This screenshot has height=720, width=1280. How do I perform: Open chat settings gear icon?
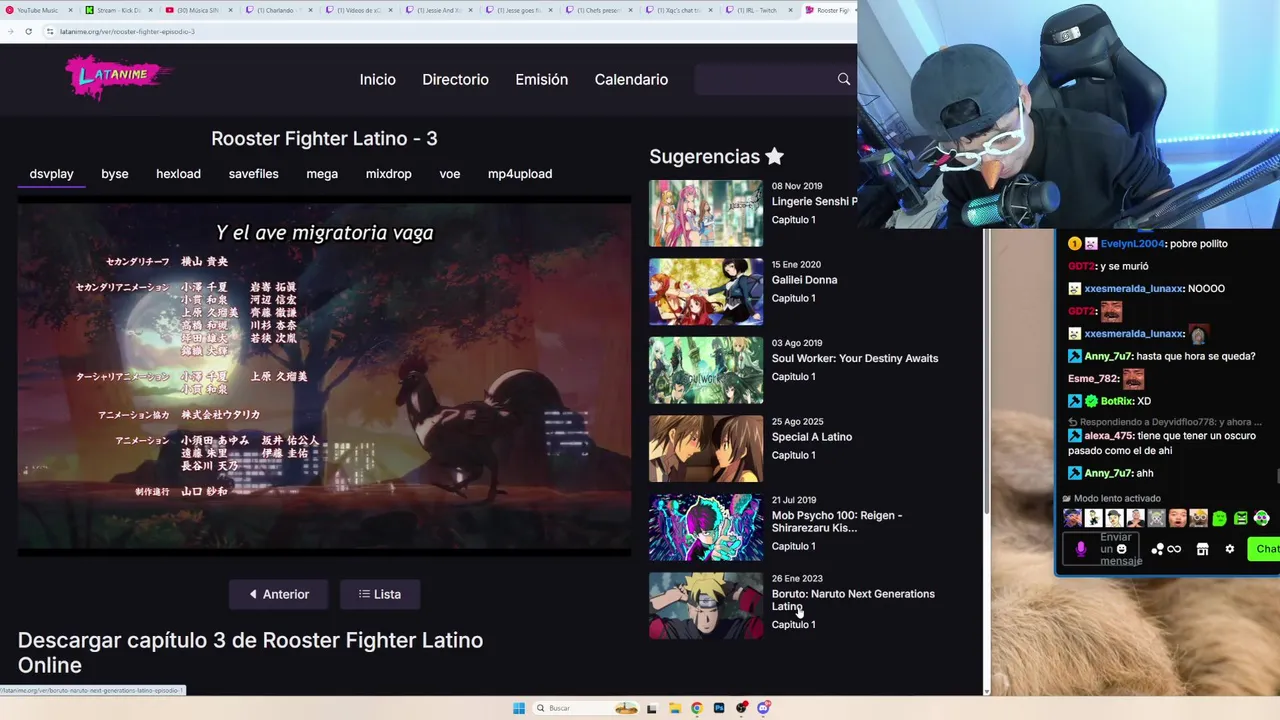coord(1230,549)
